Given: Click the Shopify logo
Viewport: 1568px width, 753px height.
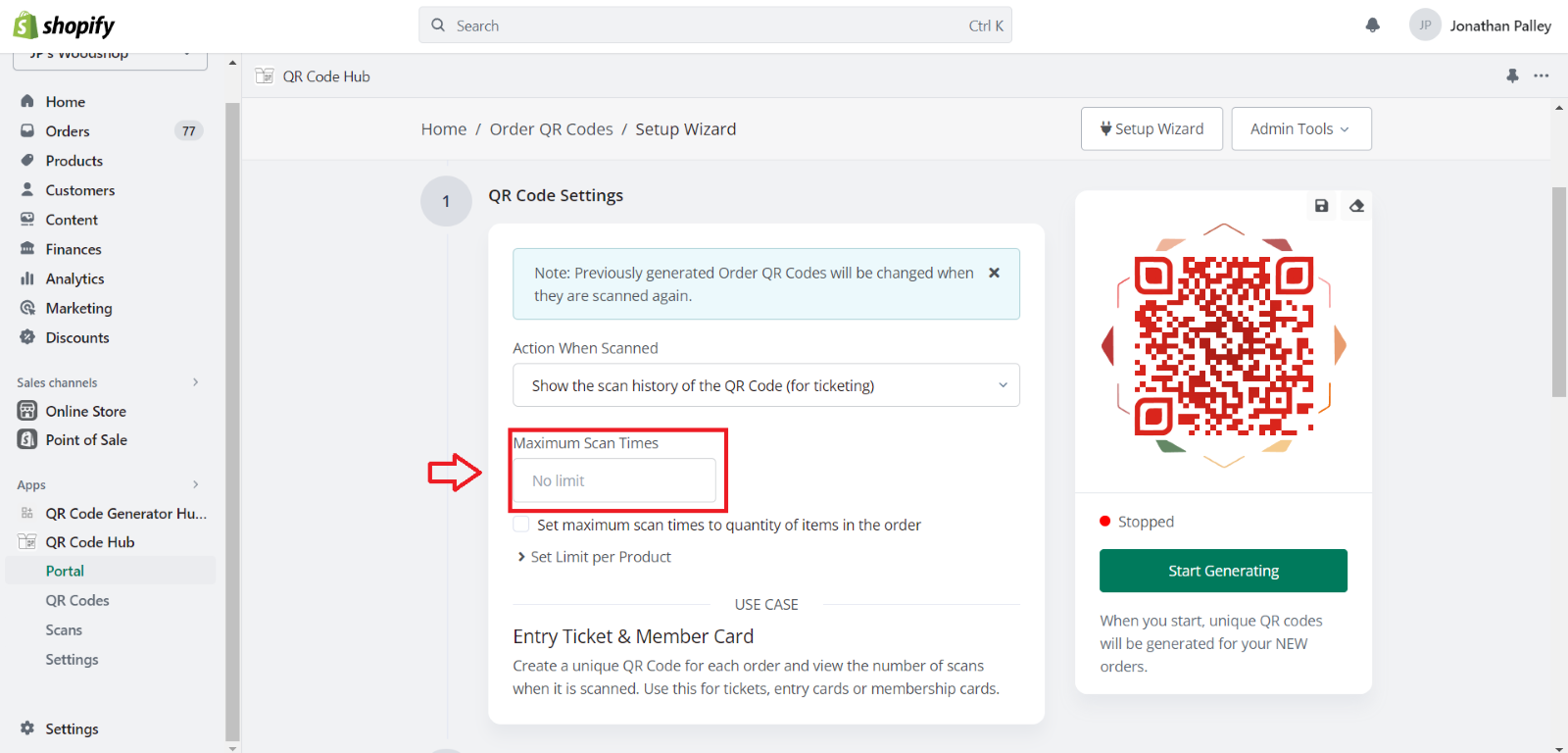Looking at the screenshot, I should tap(64, 25).
